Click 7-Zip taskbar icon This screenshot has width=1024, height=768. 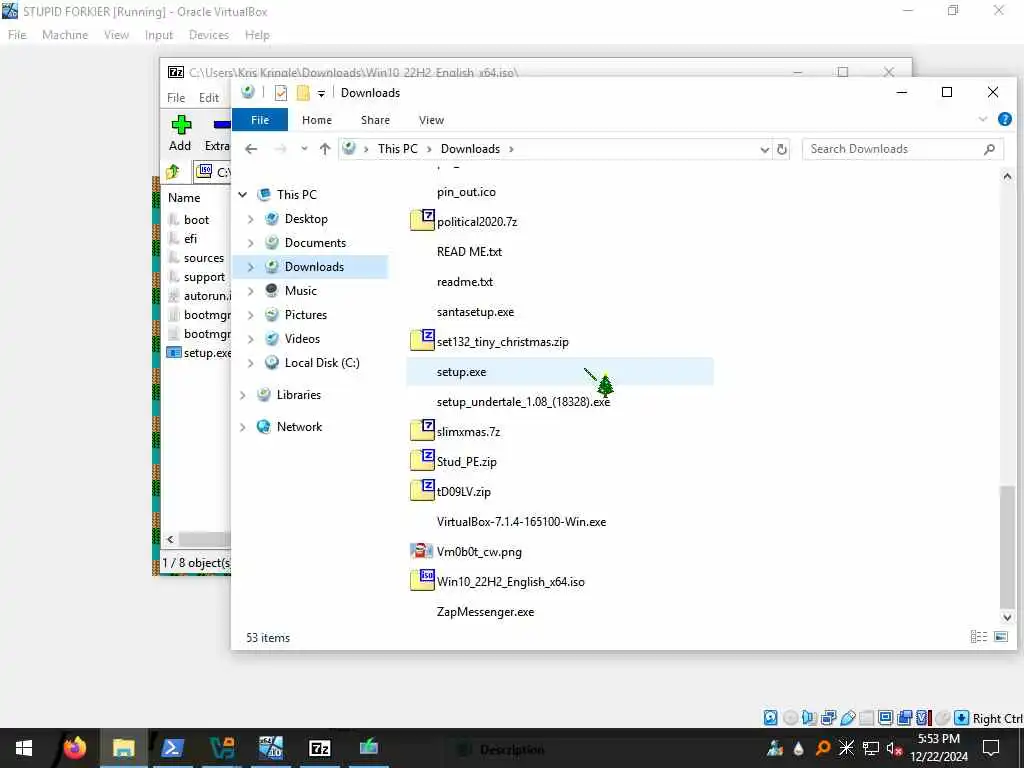pos(319,748)
